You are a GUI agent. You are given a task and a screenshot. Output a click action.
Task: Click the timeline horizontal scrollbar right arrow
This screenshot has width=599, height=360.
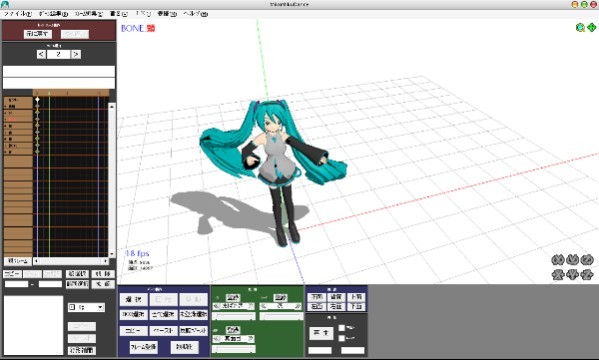coord(105,261)
